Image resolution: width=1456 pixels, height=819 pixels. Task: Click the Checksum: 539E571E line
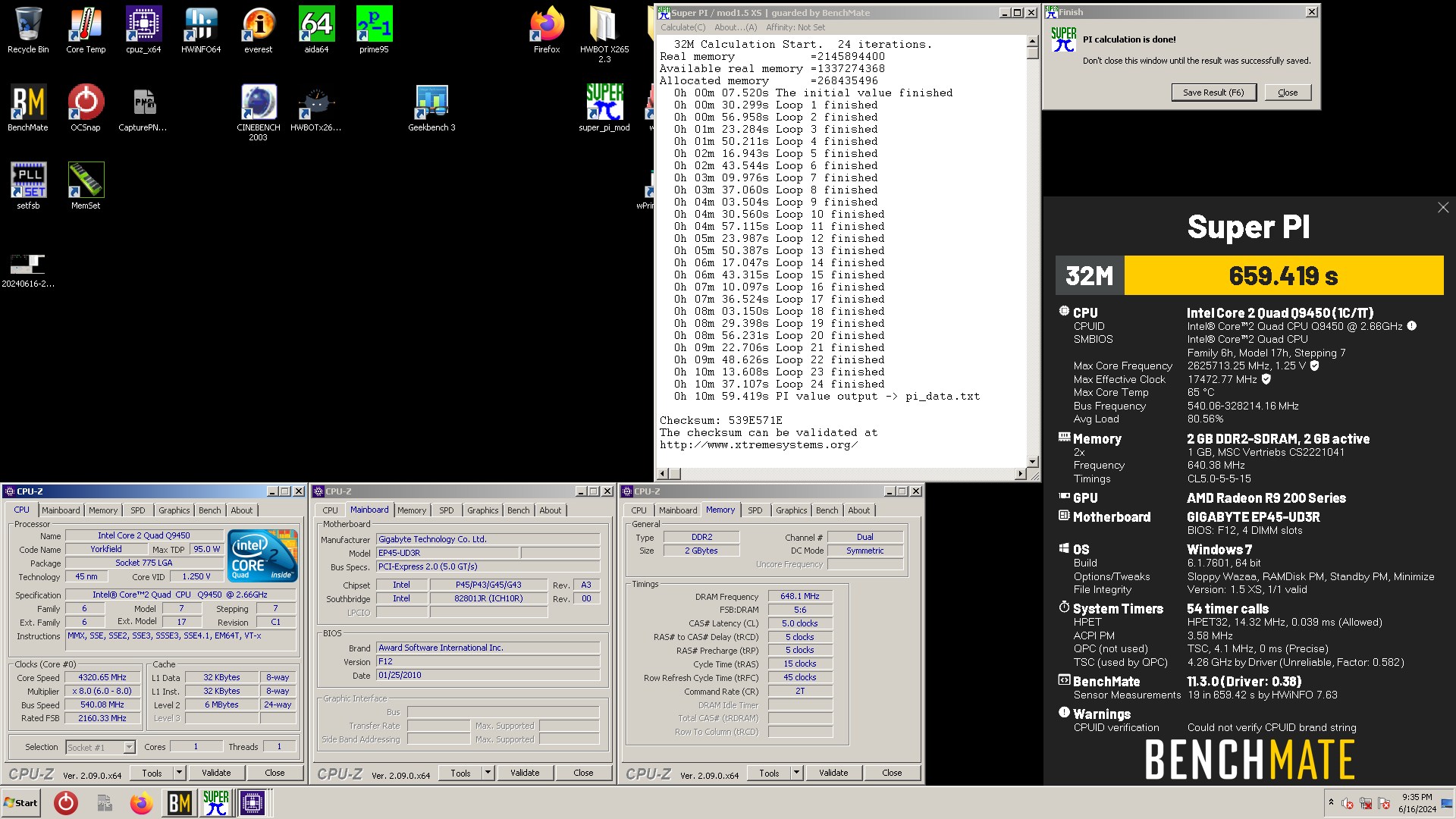pyautogui.click(x=720, y=420)
